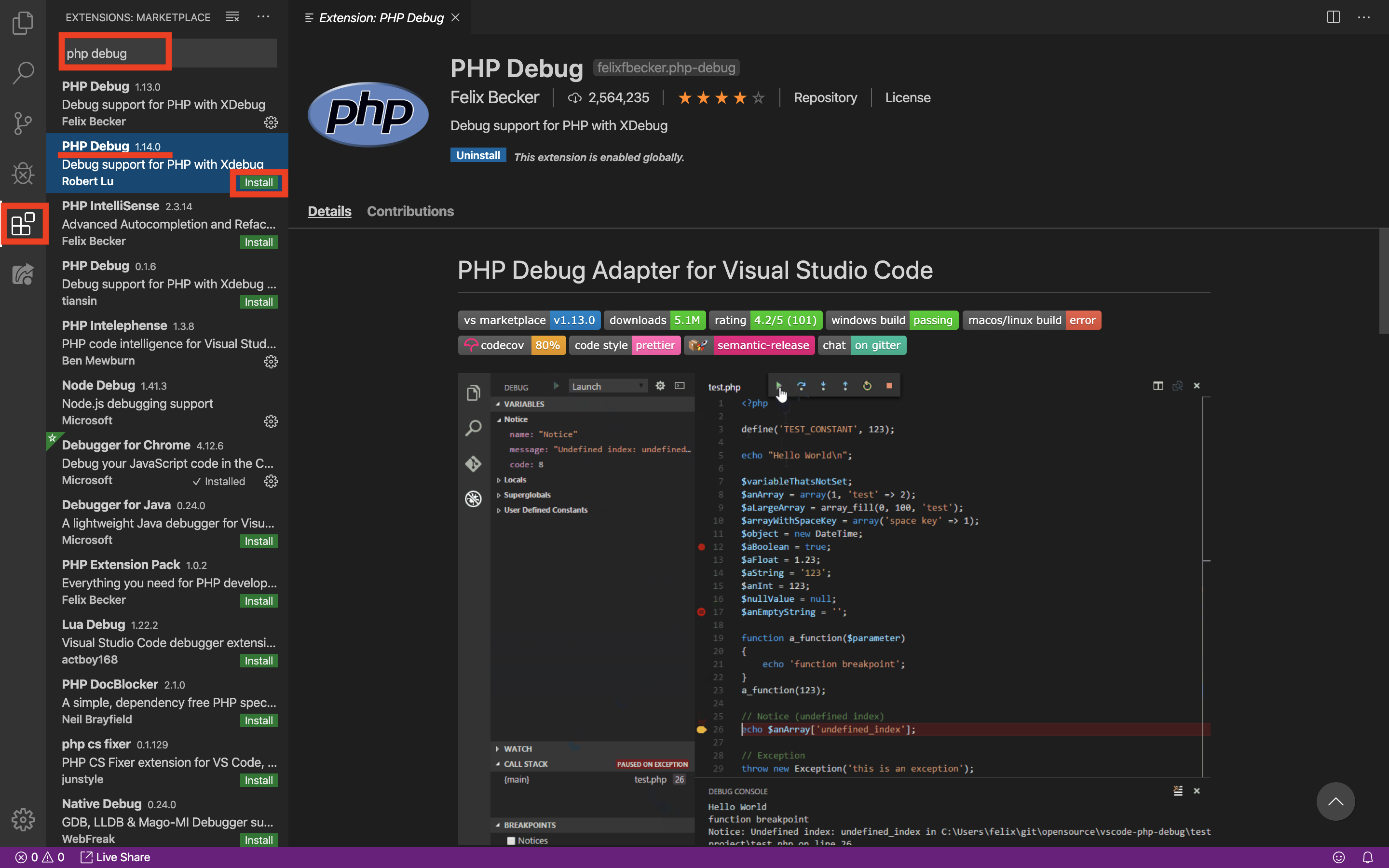Open gear menu for PHP Intelephense extension
The image size is (1389, 868).
click(x=271, y=362)
